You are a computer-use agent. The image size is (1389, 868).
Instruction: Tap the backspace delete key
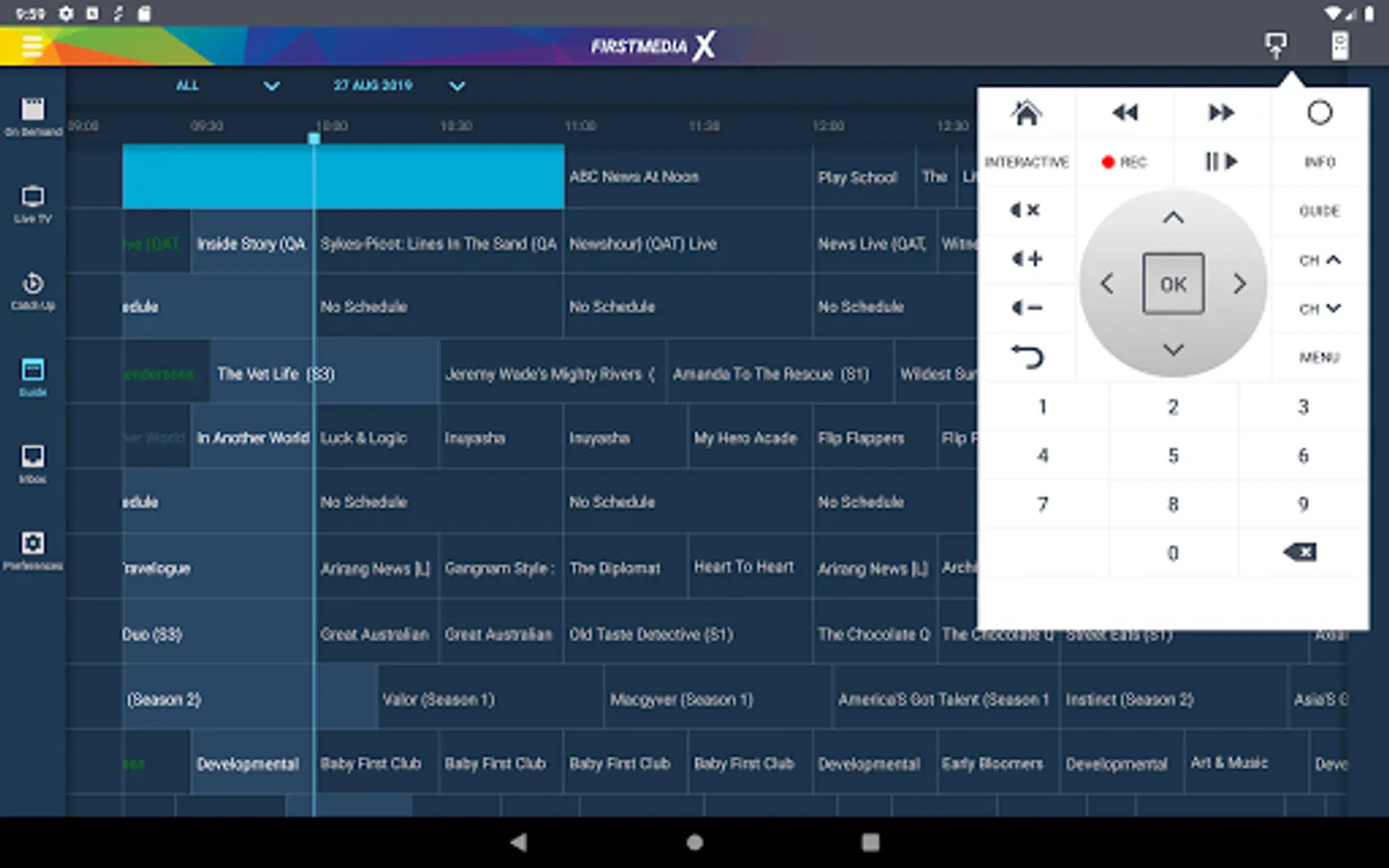1300,552
